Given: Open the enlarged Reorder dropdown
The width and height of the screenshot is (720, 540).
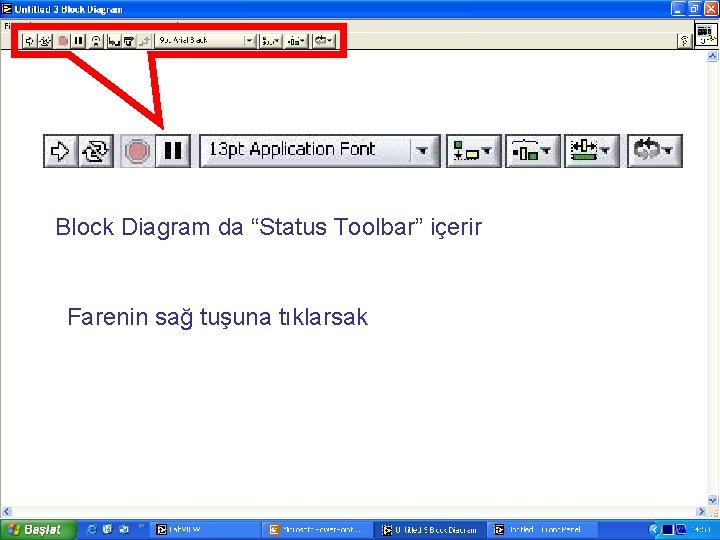Looking at the screenshot, I should (655, 151).
